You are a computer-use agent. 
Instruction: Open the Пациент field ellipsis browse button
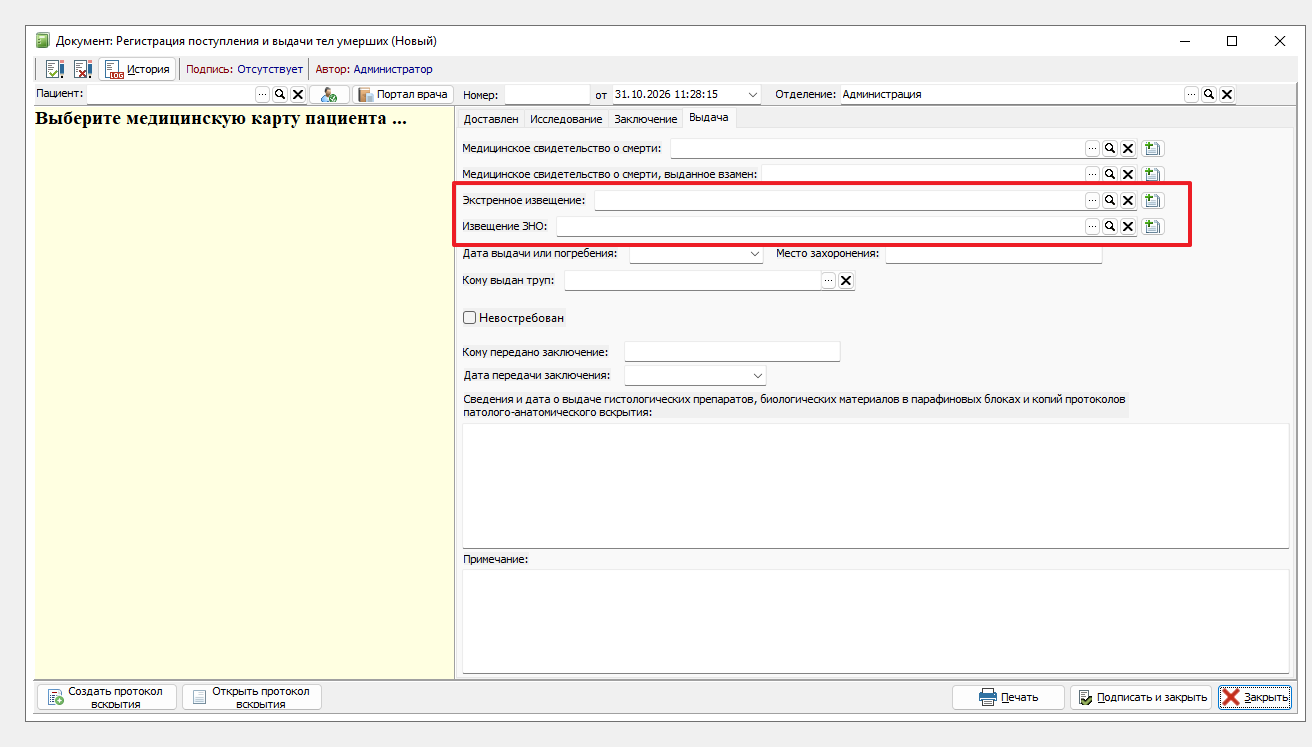(x=263, y=94)
